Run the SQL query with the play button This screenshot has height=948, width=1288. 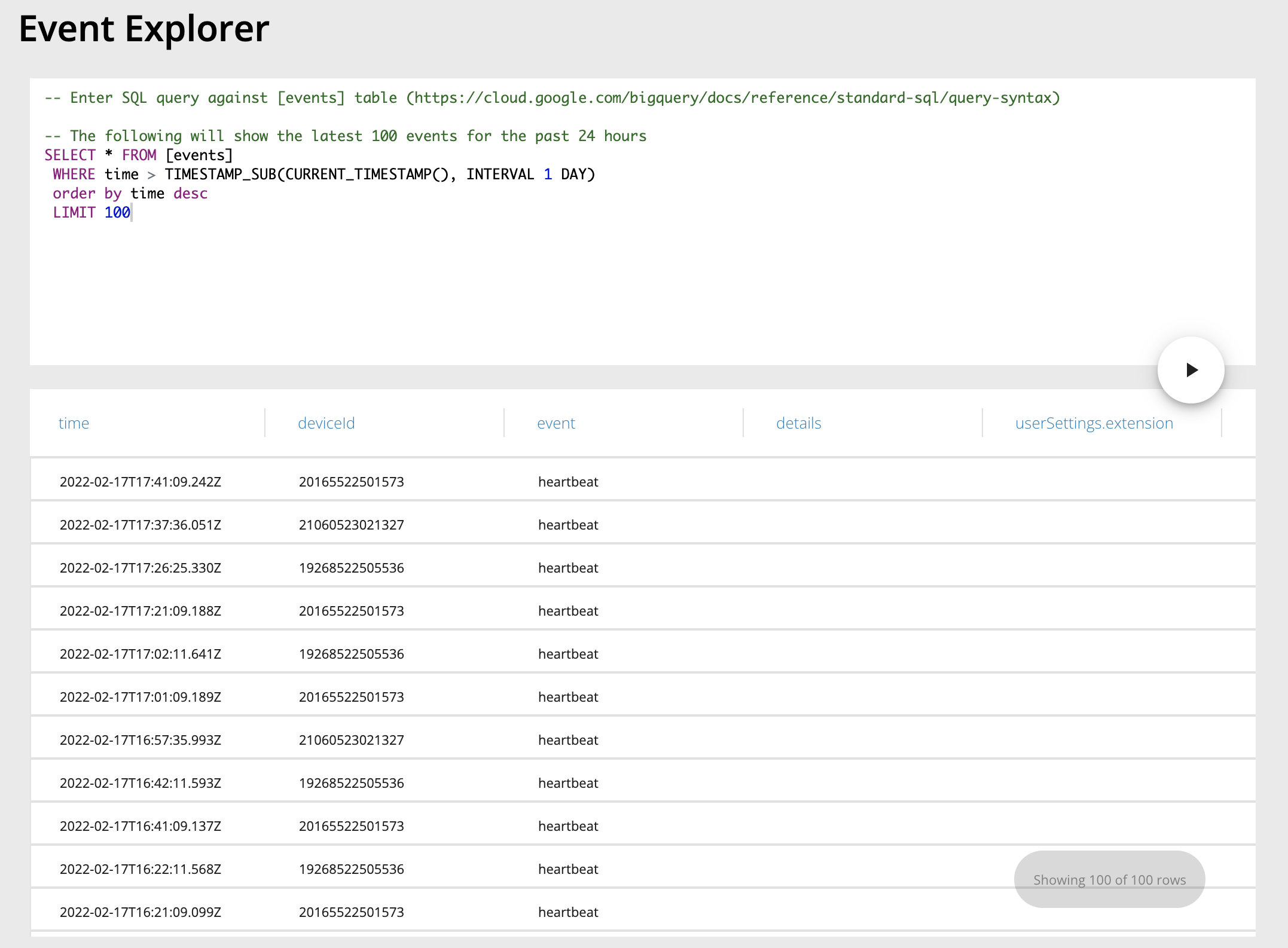coord(1191,370)
